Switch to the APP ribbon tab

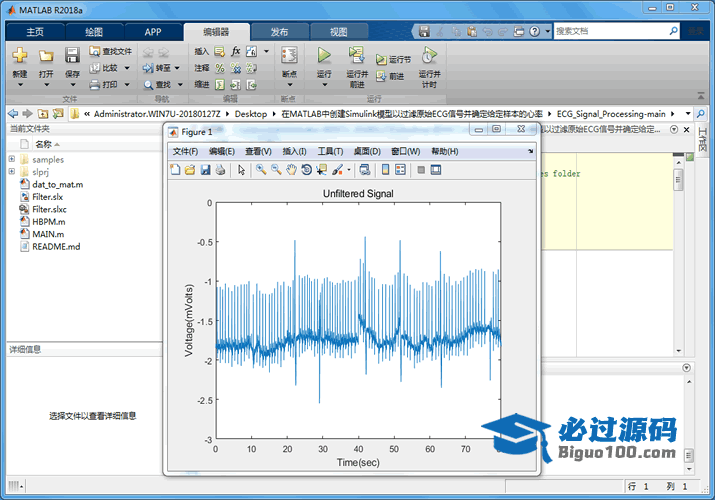[153, 32]
